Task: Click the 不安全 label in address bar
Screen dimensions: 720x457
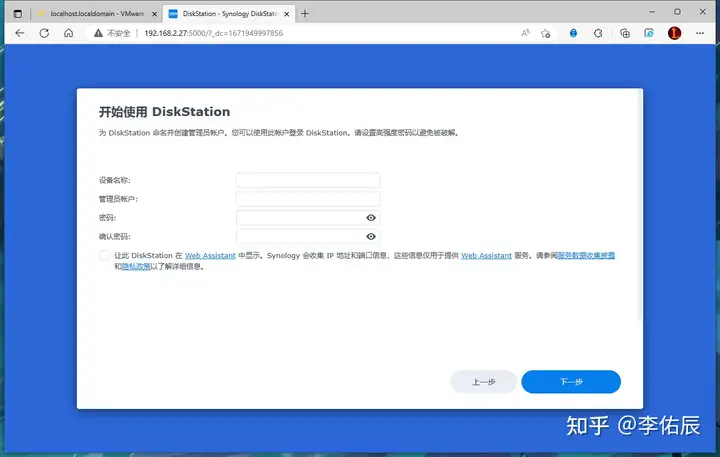Action: point(119,33)
